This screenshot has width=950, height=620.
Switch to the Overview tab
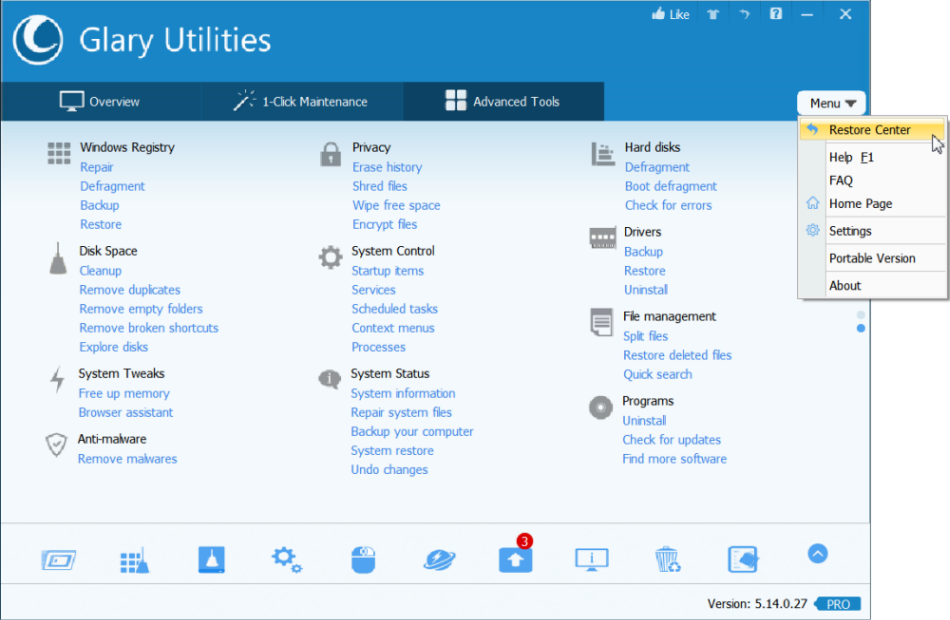point(97,101)
